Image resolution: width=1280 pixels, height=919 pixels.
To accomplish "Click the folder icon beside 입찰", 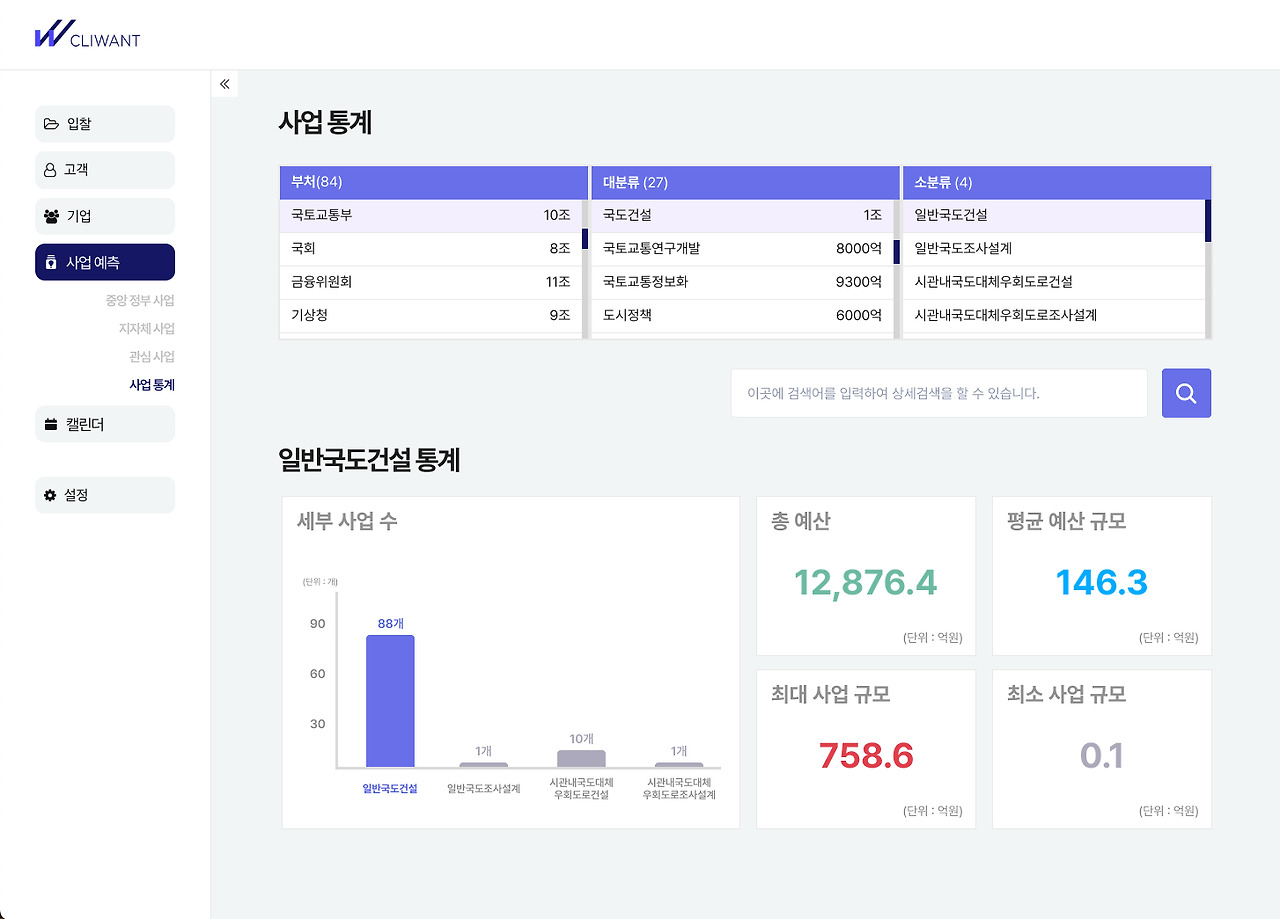I will (51, 124).
